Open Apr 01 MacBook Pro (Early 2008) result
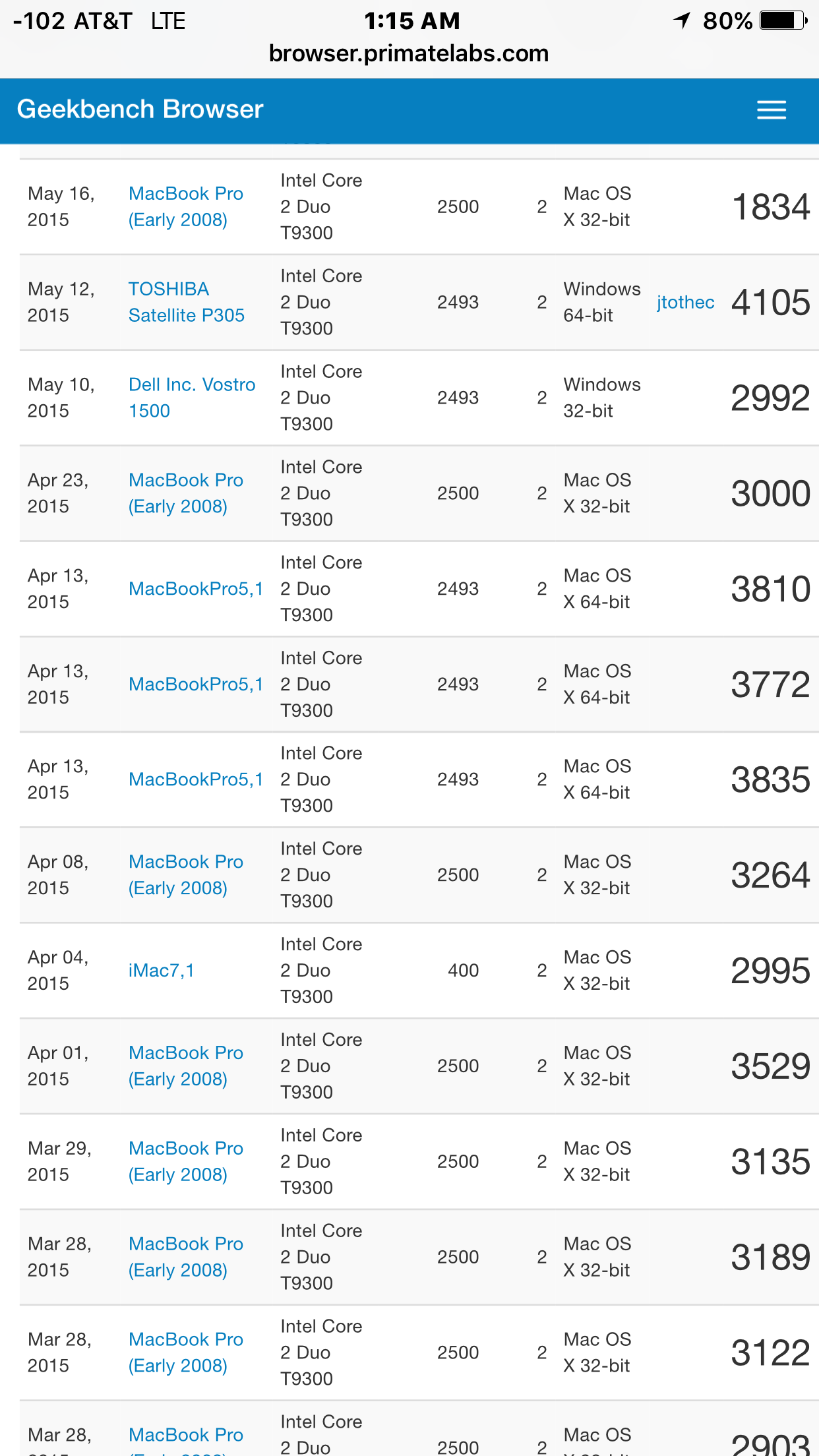The image size is (819, 1456). point(185,1066)
